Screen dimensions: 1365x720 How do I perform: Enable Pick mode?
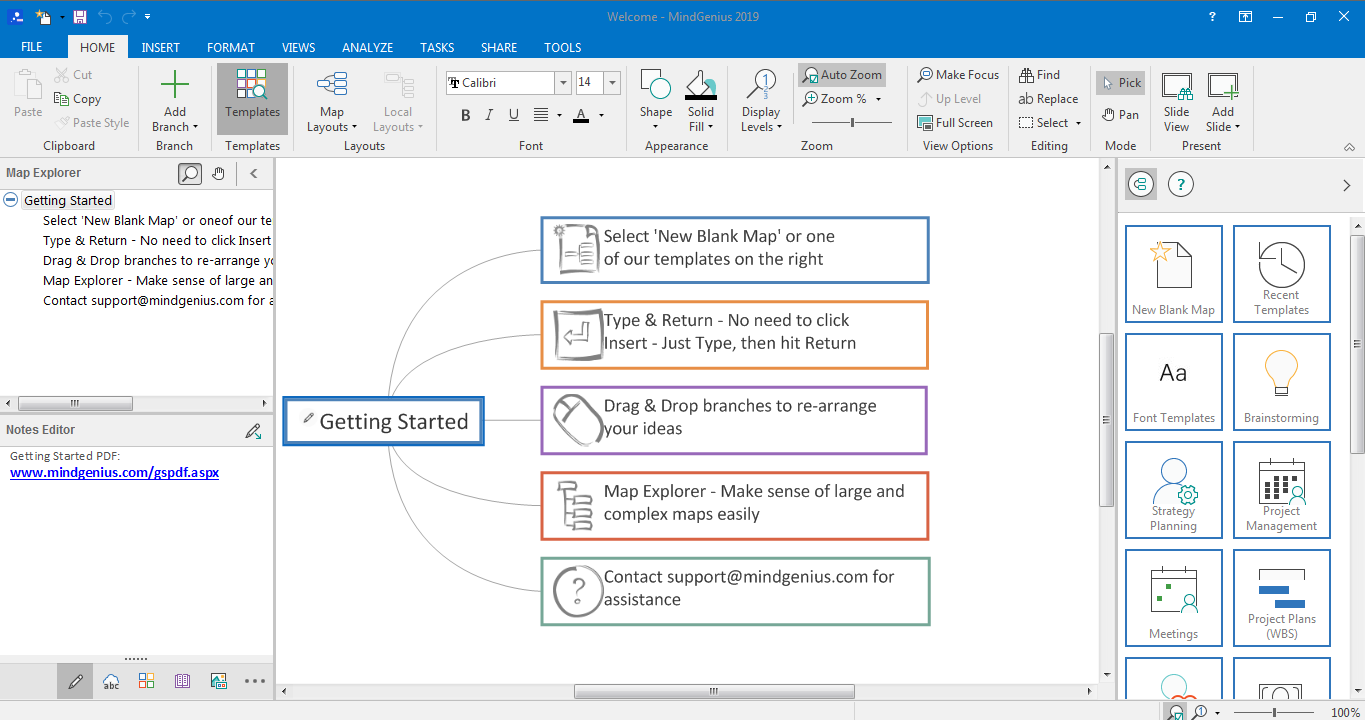pyautogui.click(x=1120, y=83)
